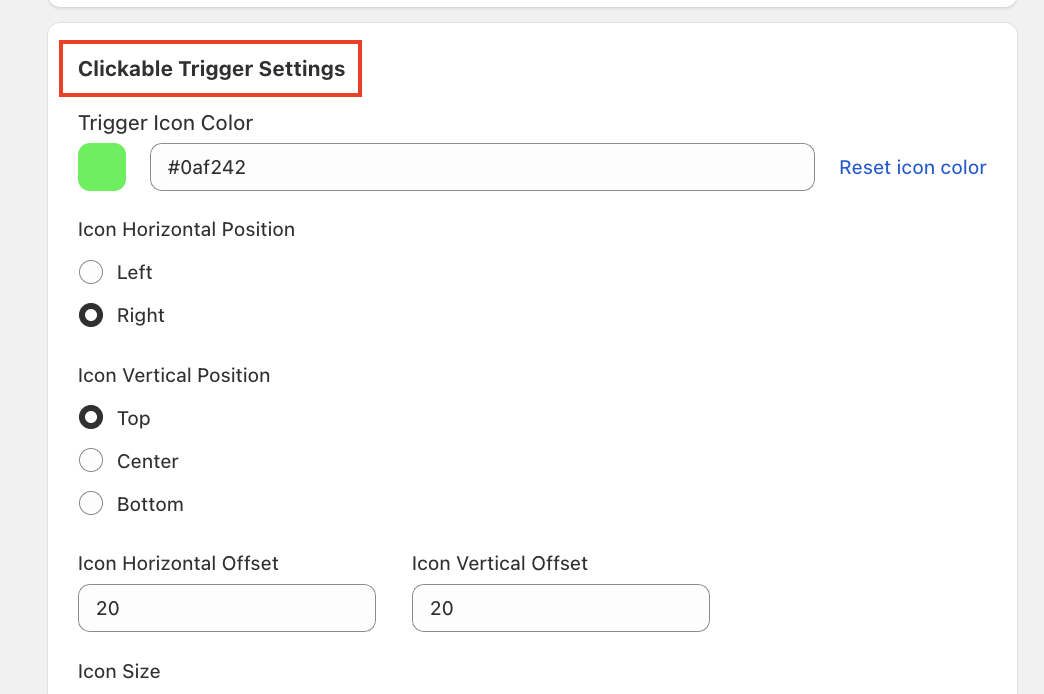Click the Icon Horizontal Offset label text
Viewport: 1044px width, 694px height.
point(178,563)
